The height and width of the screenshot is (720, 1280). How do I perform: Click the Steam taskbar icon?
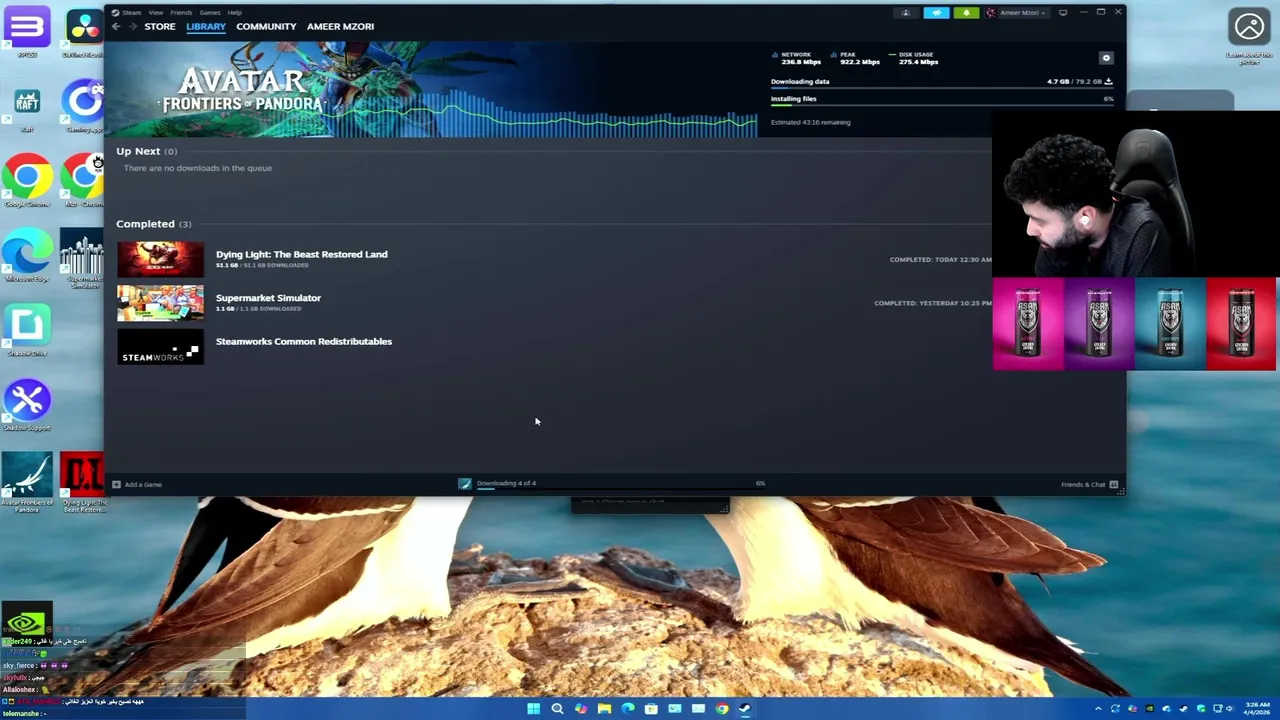tap(745, 709)
